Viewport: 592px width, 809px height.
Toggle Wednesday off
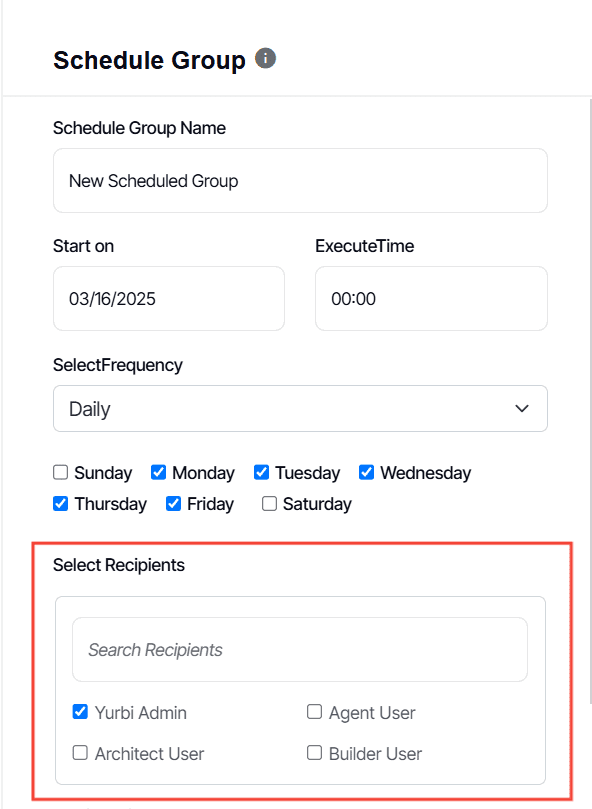click(366, 472)
